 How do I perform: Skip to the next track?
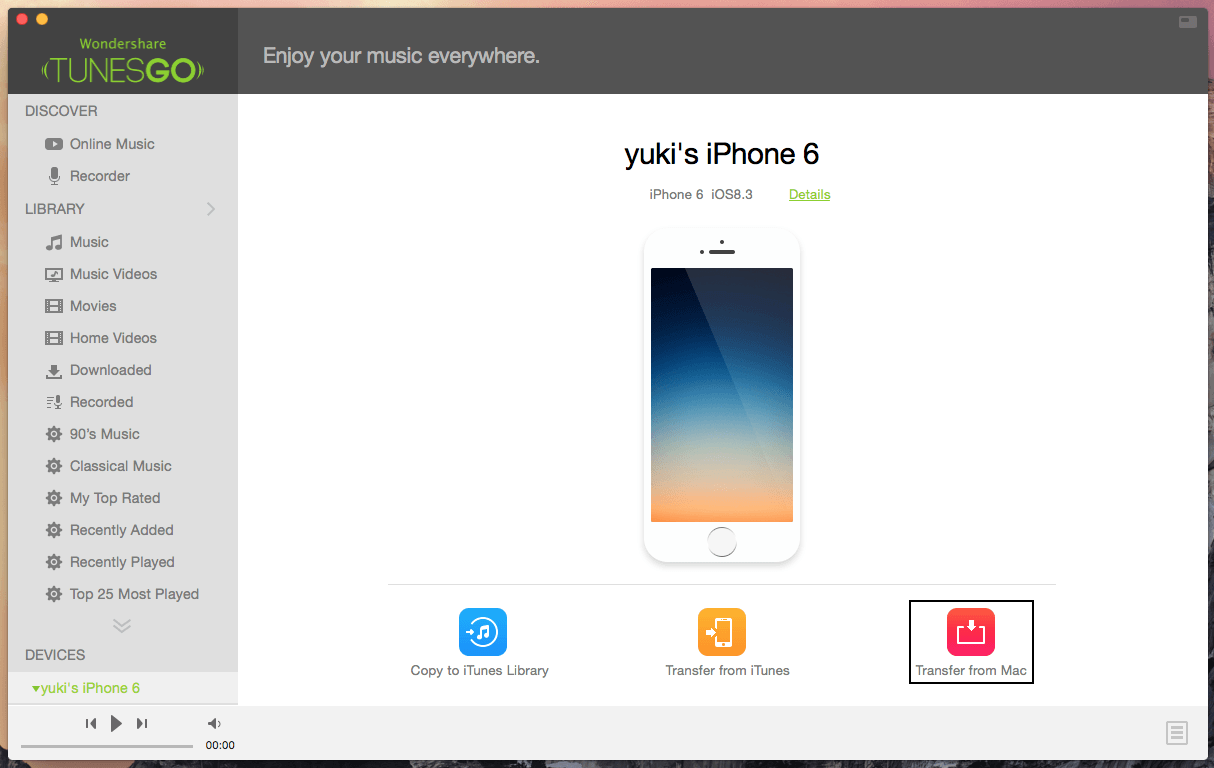(x=142, y=723)
